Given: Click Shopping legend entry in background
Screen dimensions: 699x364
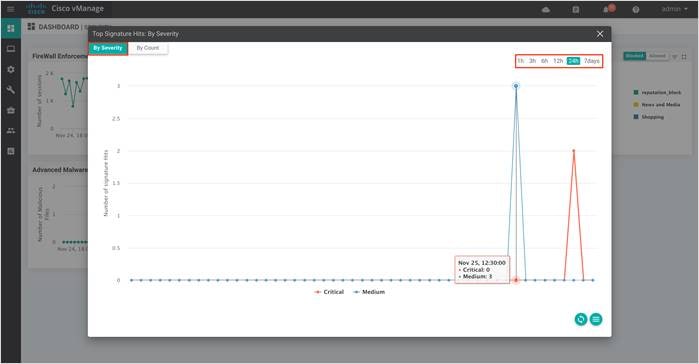Looking at the screenshot, I should (649, 117).
